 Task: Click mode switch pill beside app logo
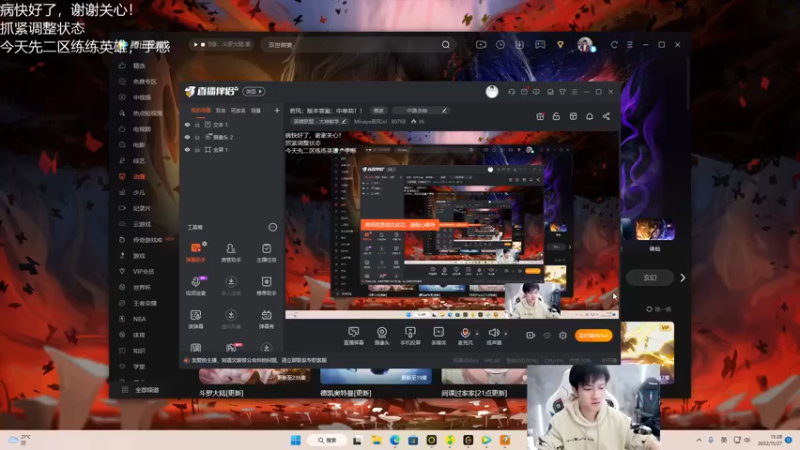254,91
